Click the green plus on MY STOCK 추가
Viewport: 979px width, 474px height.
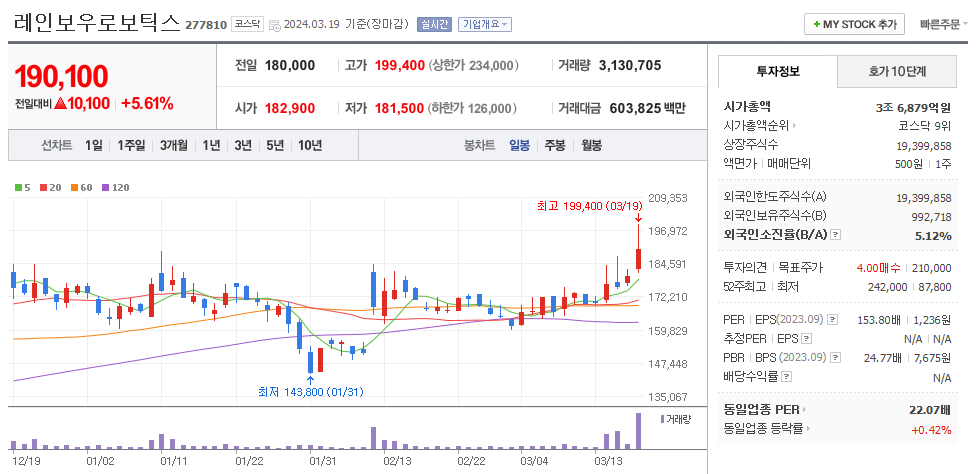tap(817, 24)
